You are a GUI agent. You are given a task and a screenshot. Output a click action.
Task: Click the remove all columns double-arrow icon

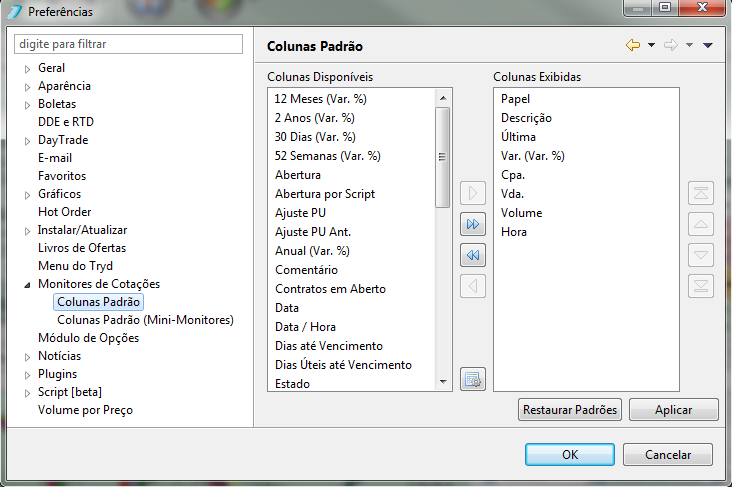[472, 255]
